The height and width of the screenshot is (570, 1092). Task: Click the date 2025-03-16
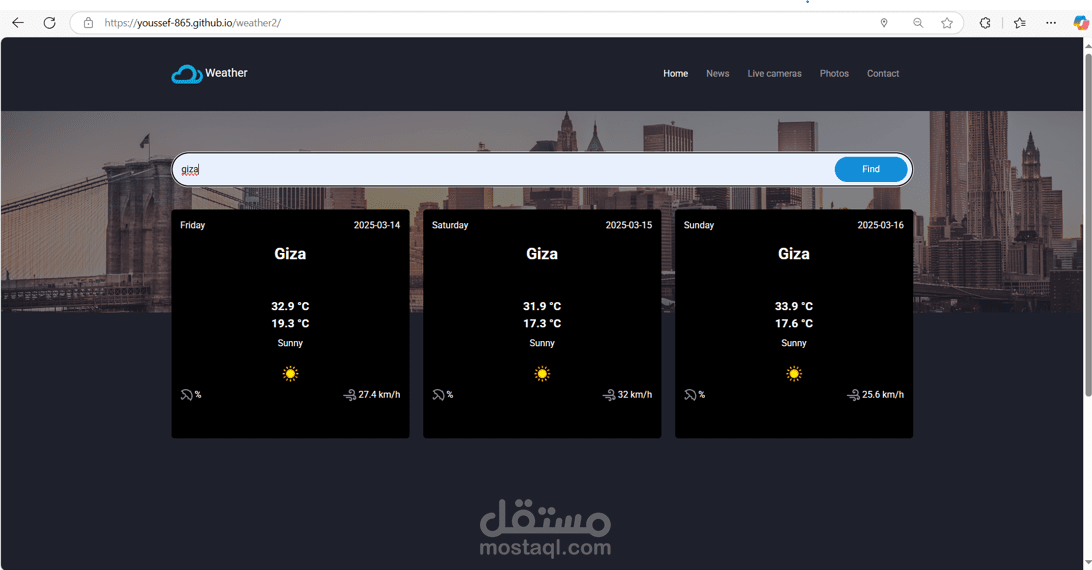880,225
